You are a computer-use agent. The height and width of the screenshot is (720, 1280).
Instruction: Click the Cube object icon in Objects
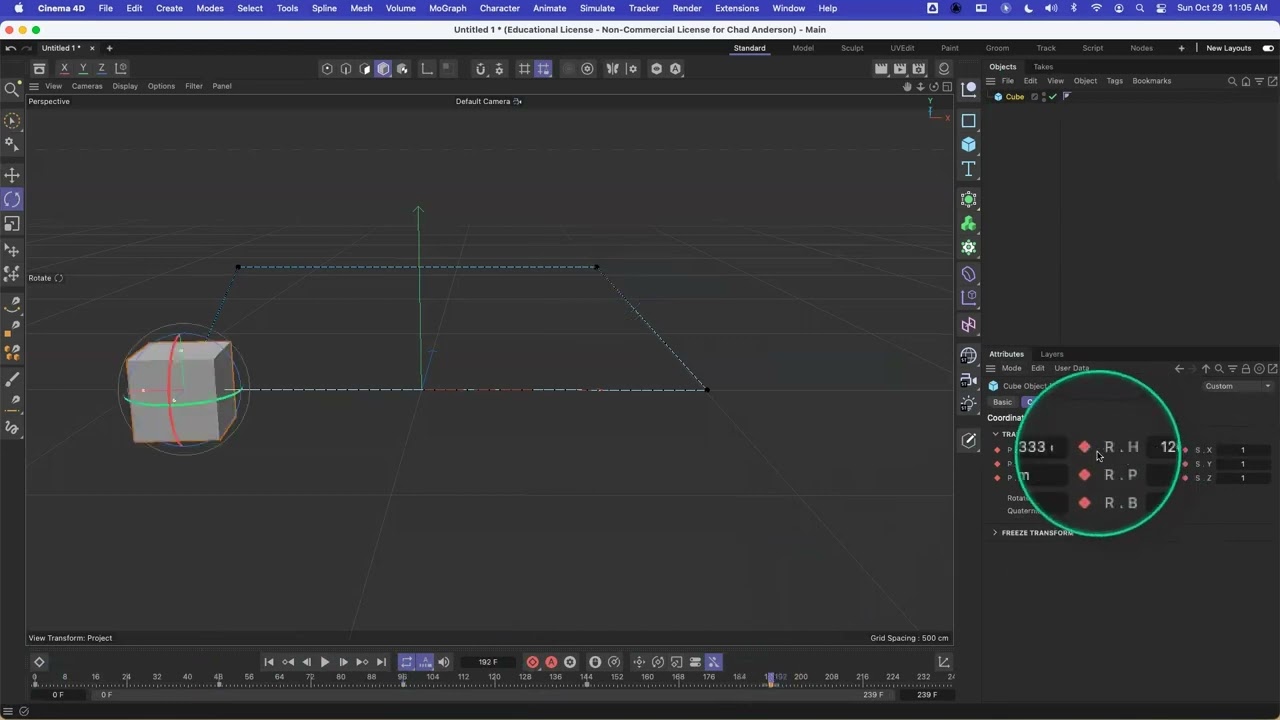[998, 97]
